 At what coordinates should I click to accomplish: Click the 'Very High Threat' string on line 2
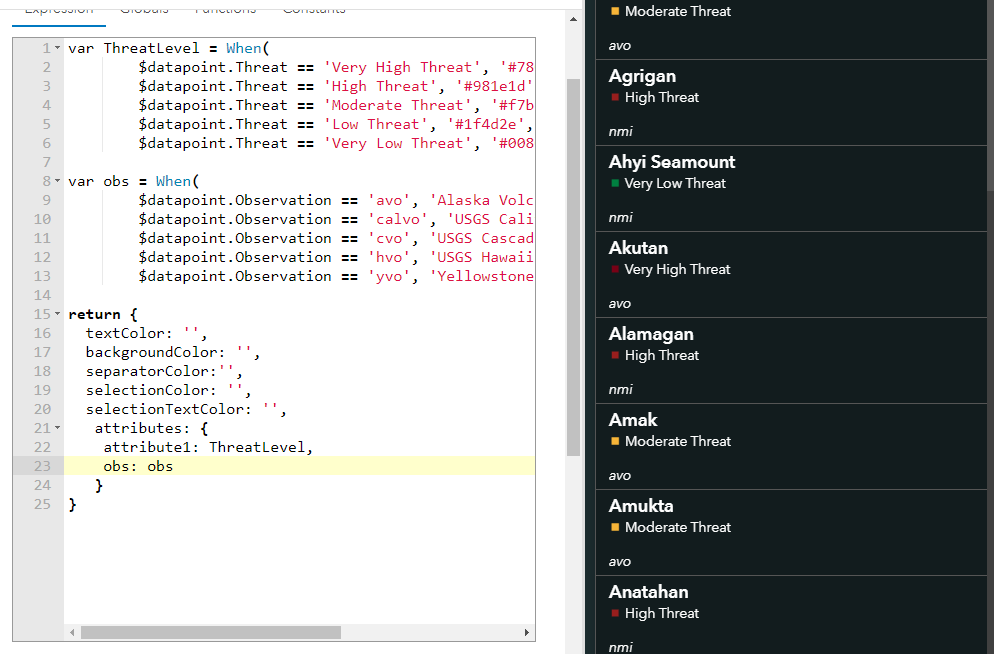point(402,67)
